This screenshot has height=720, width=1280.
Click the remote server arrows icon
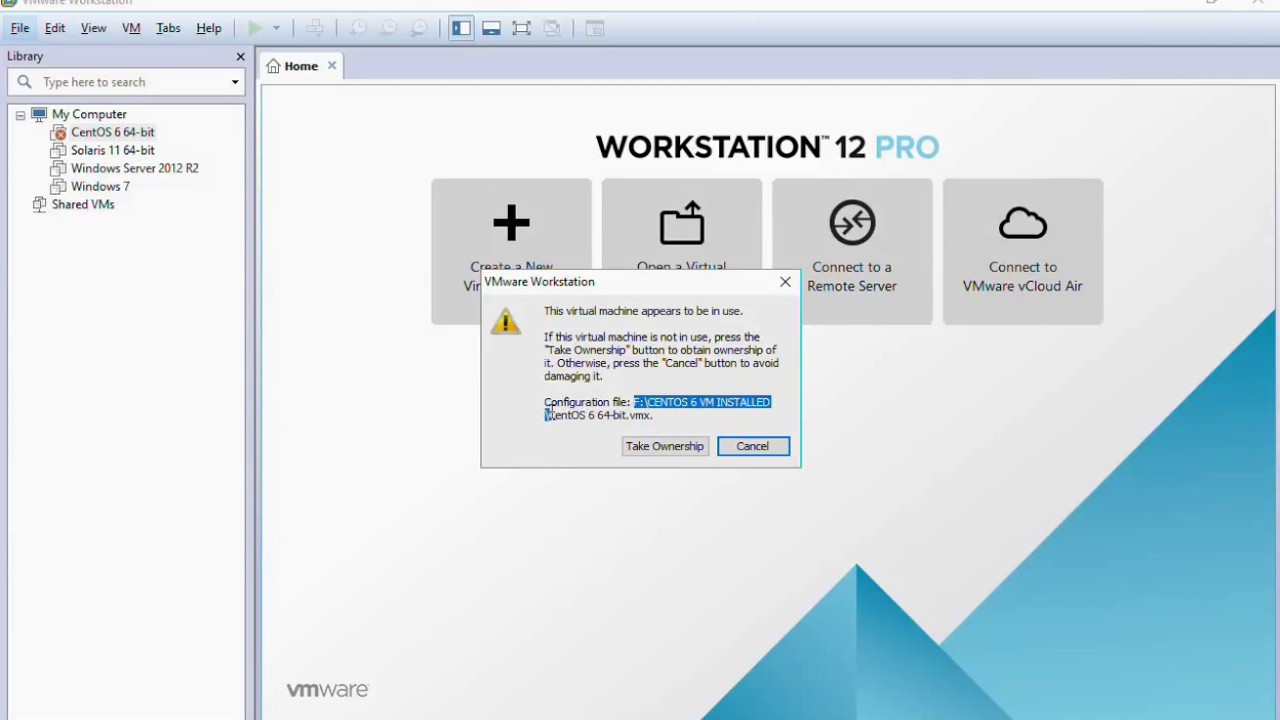tap(852, 223)
